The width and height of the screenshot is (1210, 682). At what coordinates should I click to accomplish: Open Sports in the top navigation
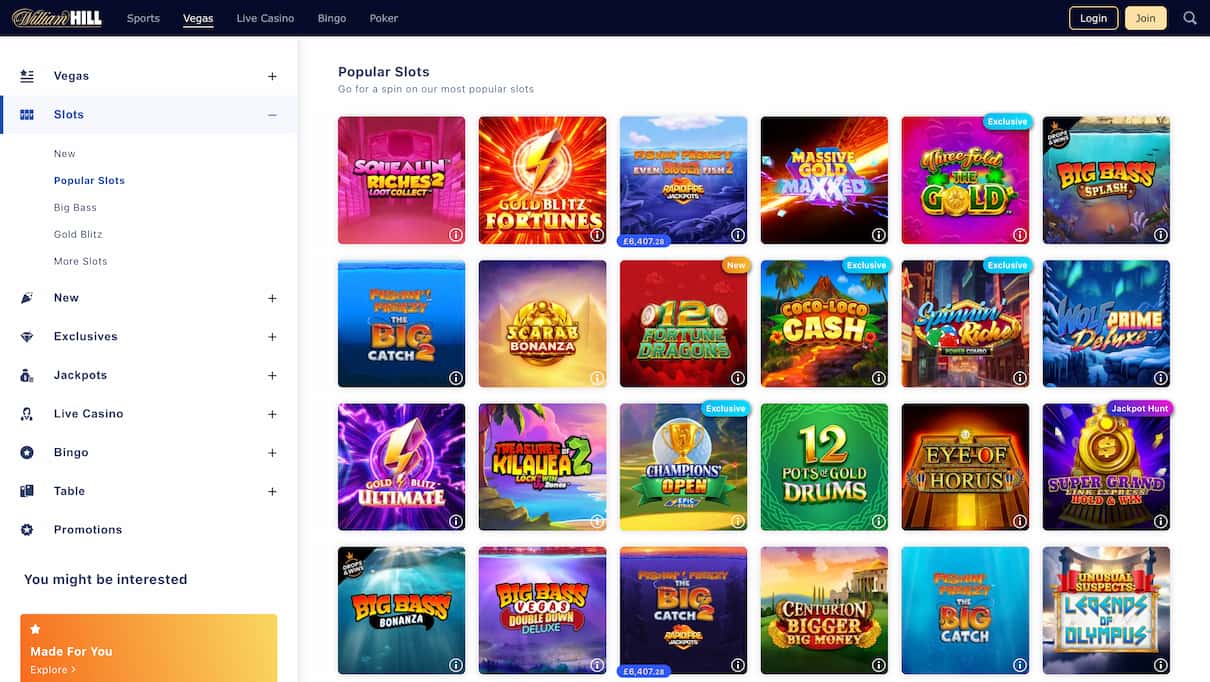143,18
